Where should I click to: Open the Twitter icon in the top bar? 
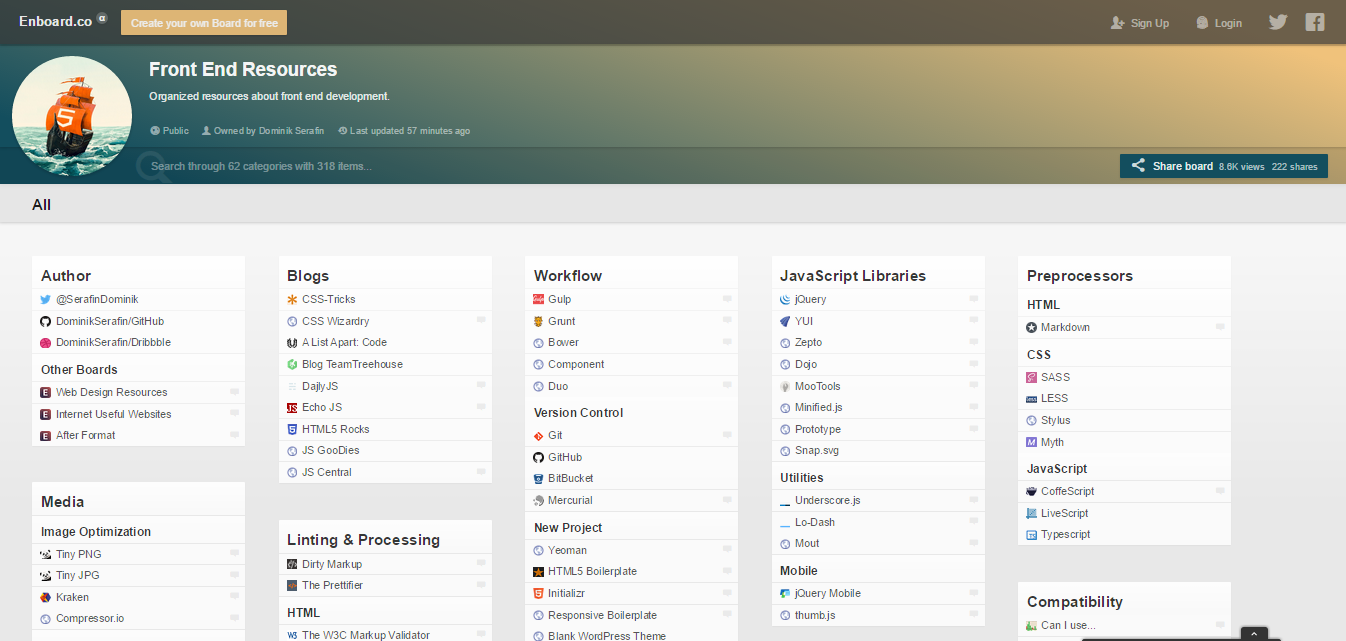tap(1277, 22)
